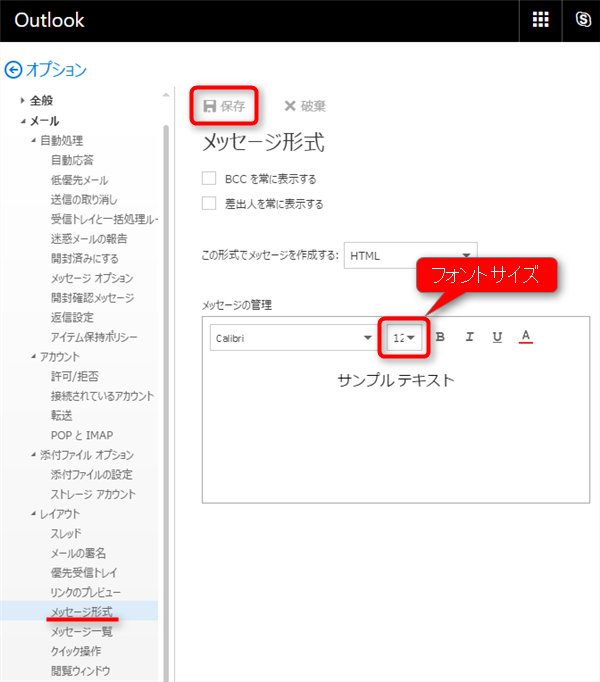Image resolution: width=600 pixels, height=682 pixels.
Task: Open 優先受信トレイ settings
Action: (x=84, y=573)
